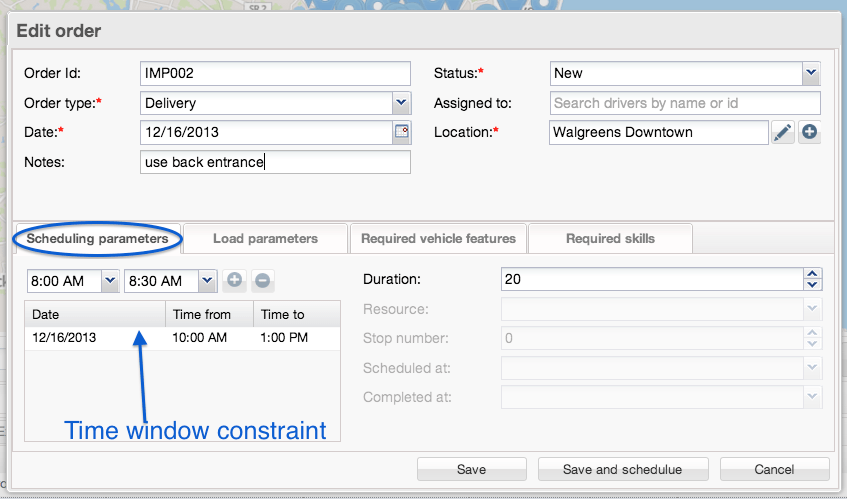The height and width of the screenshot is (499, 847).
Task: Expand the Order type dropdown arrow
Action: click(x=401, y=103)
